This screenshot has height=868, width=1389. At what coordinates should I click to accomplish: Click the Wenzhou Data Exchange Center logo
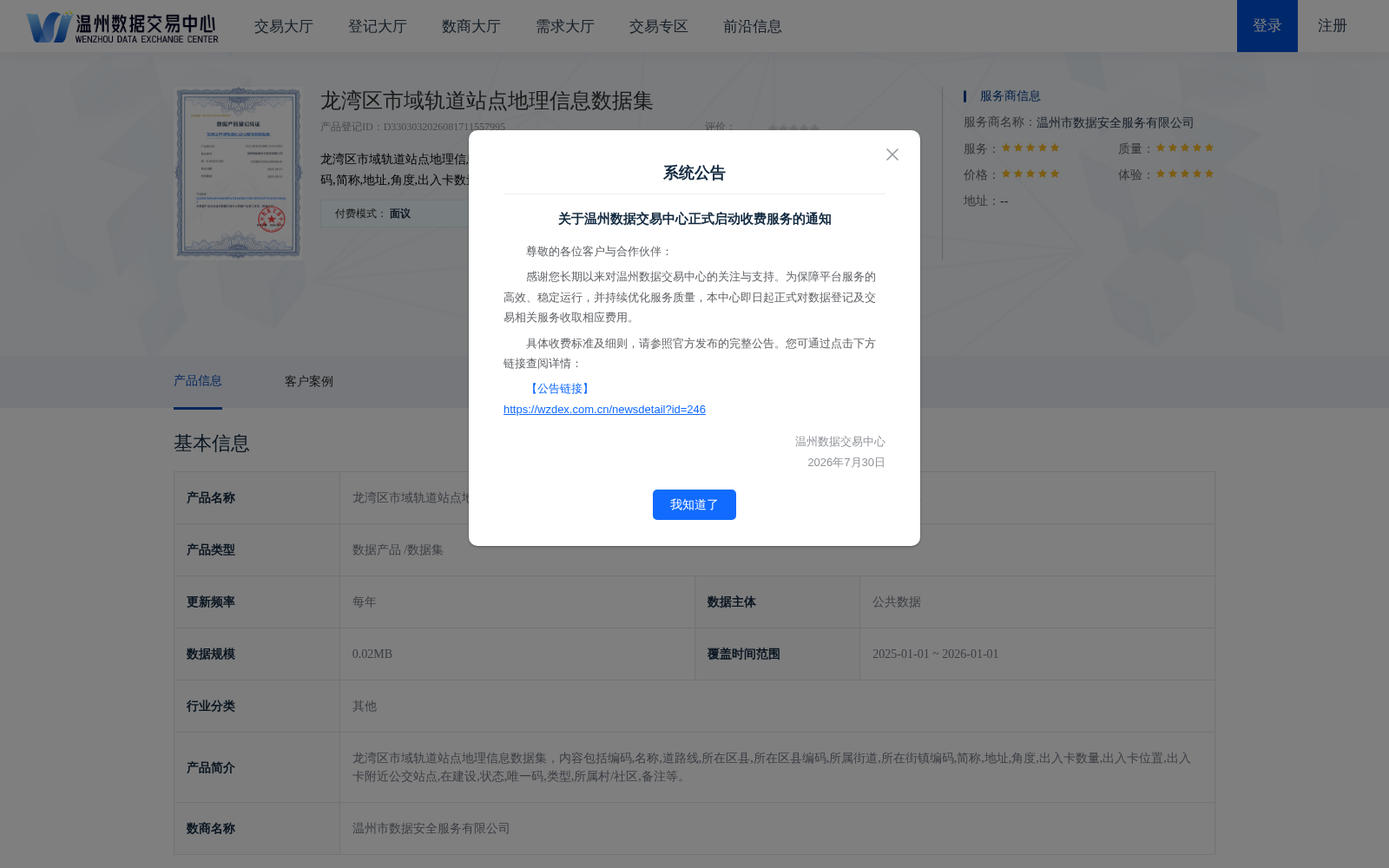click(x=122, y=26)
